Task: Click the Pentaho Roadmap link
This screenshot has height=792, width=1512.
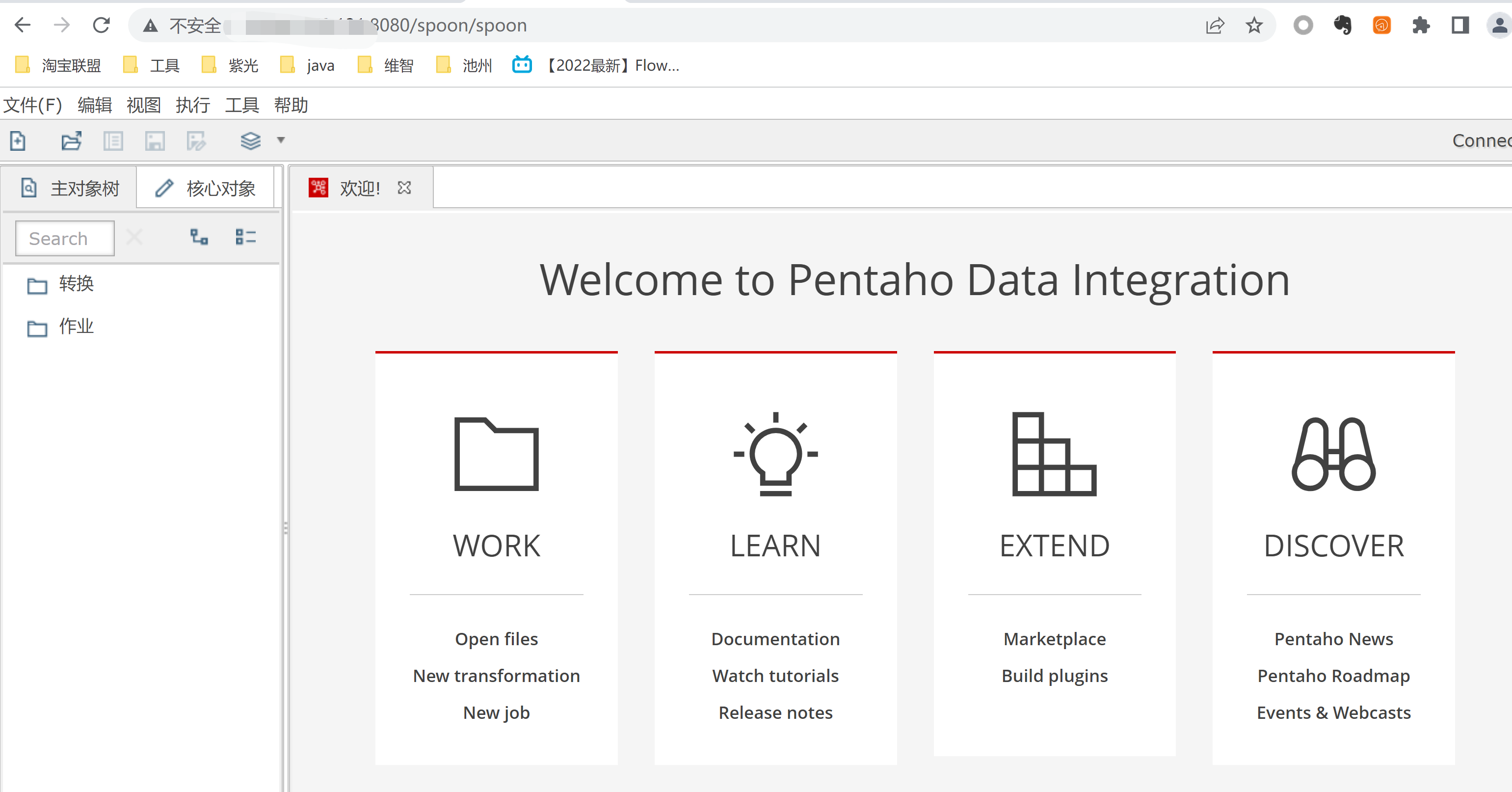Action: point(1333,676)
